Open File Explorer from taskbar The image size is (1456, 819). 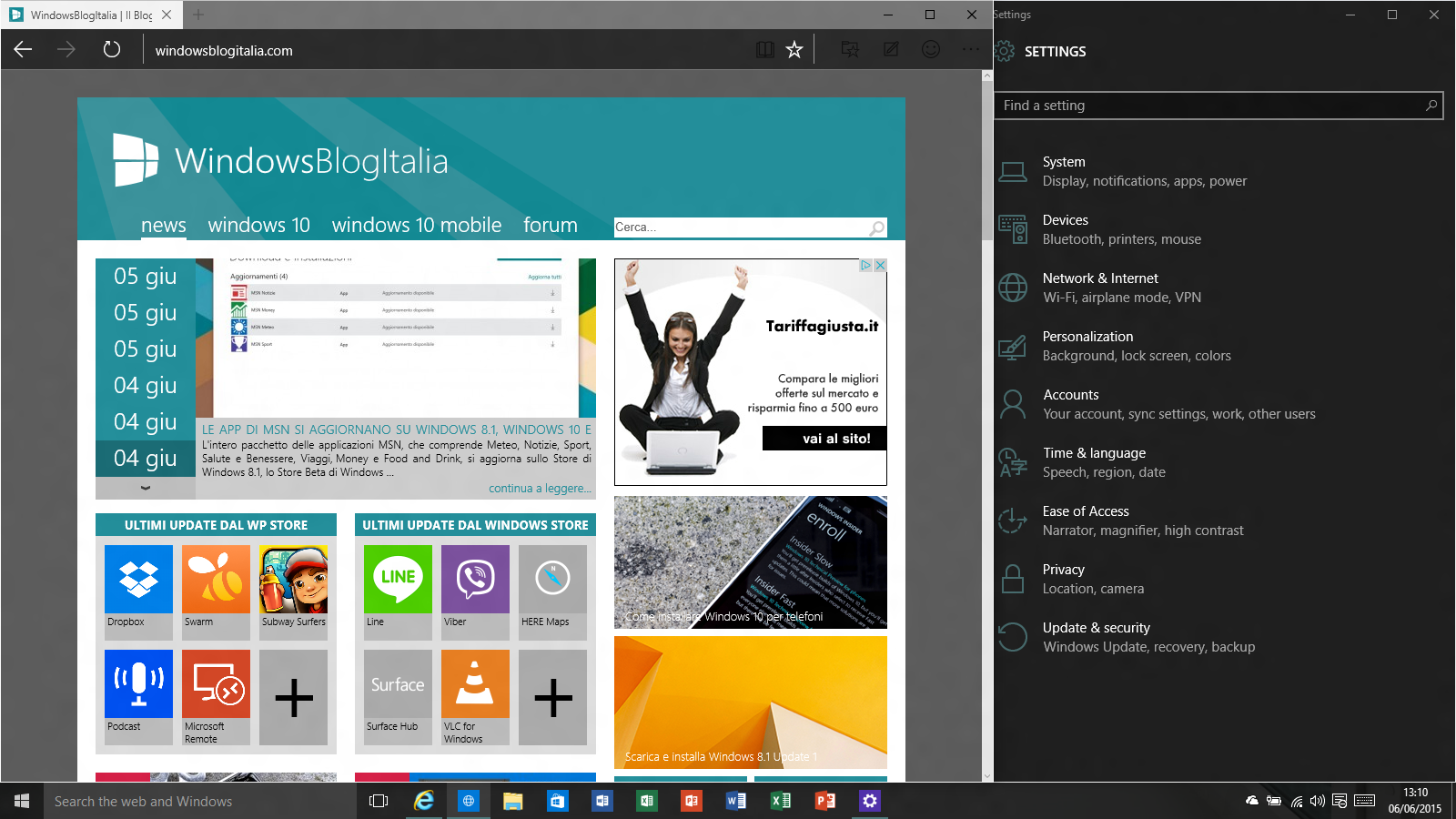click(512, 801)
